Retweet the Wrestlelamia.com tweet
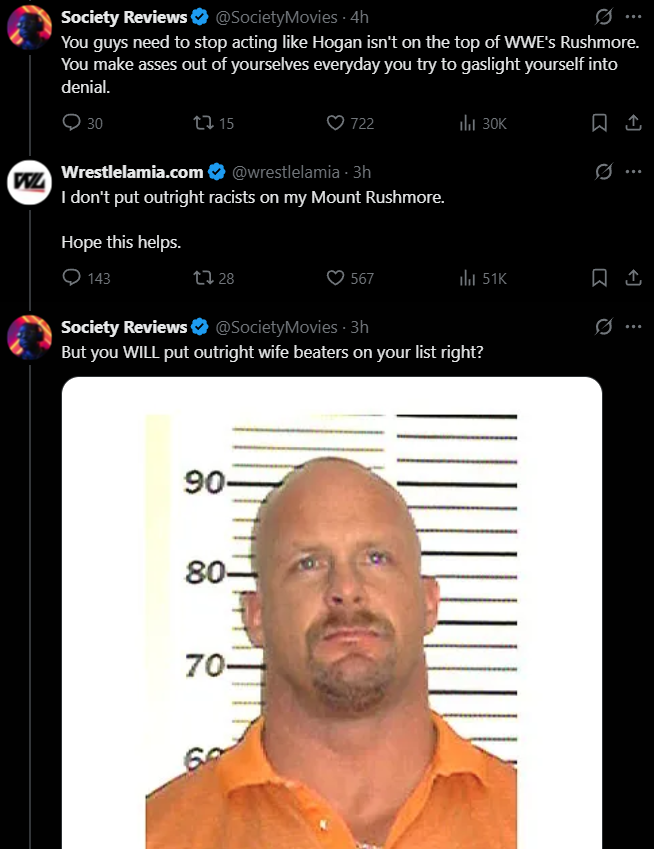 [x=200, y=277]
